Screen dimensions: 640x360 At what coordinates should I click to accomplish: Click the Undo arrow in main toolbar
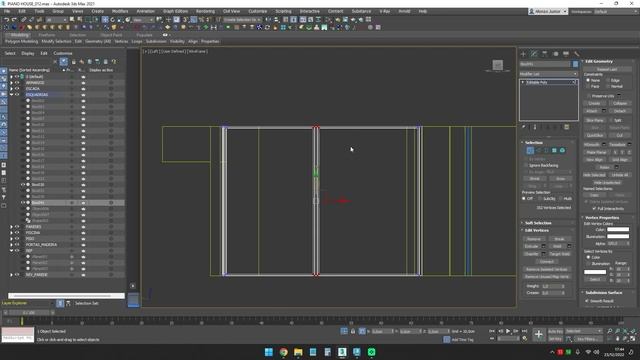tap(7, 20)
